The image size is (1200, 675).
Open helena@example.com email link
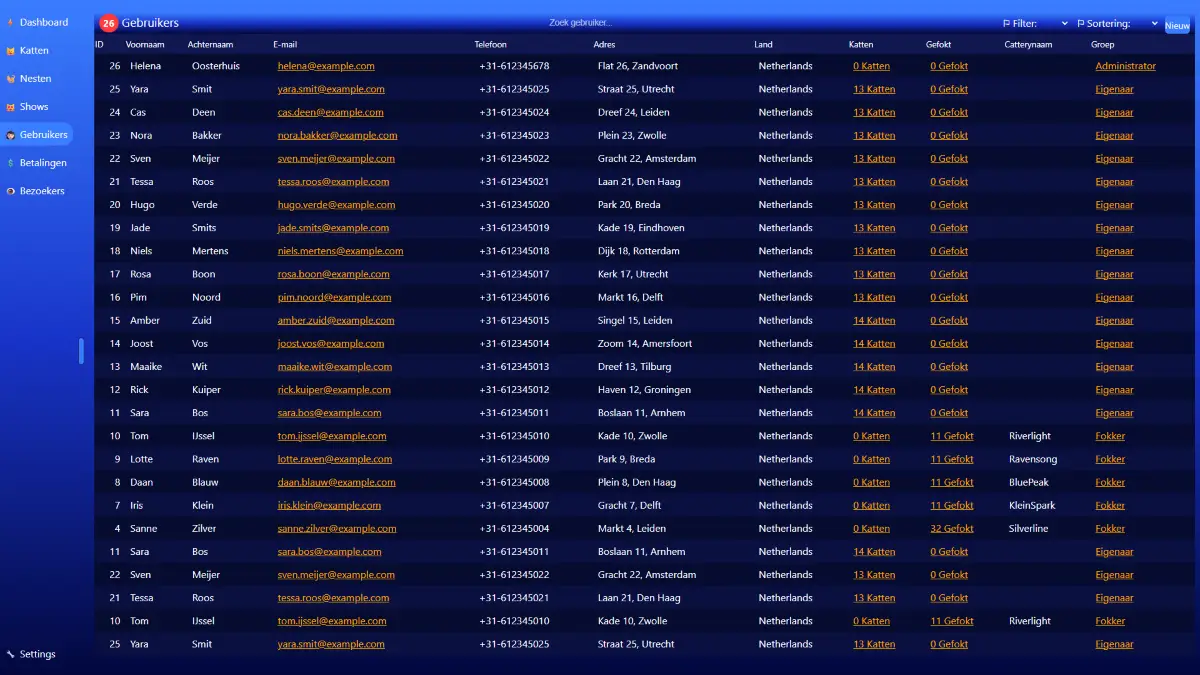coord(326,66)
